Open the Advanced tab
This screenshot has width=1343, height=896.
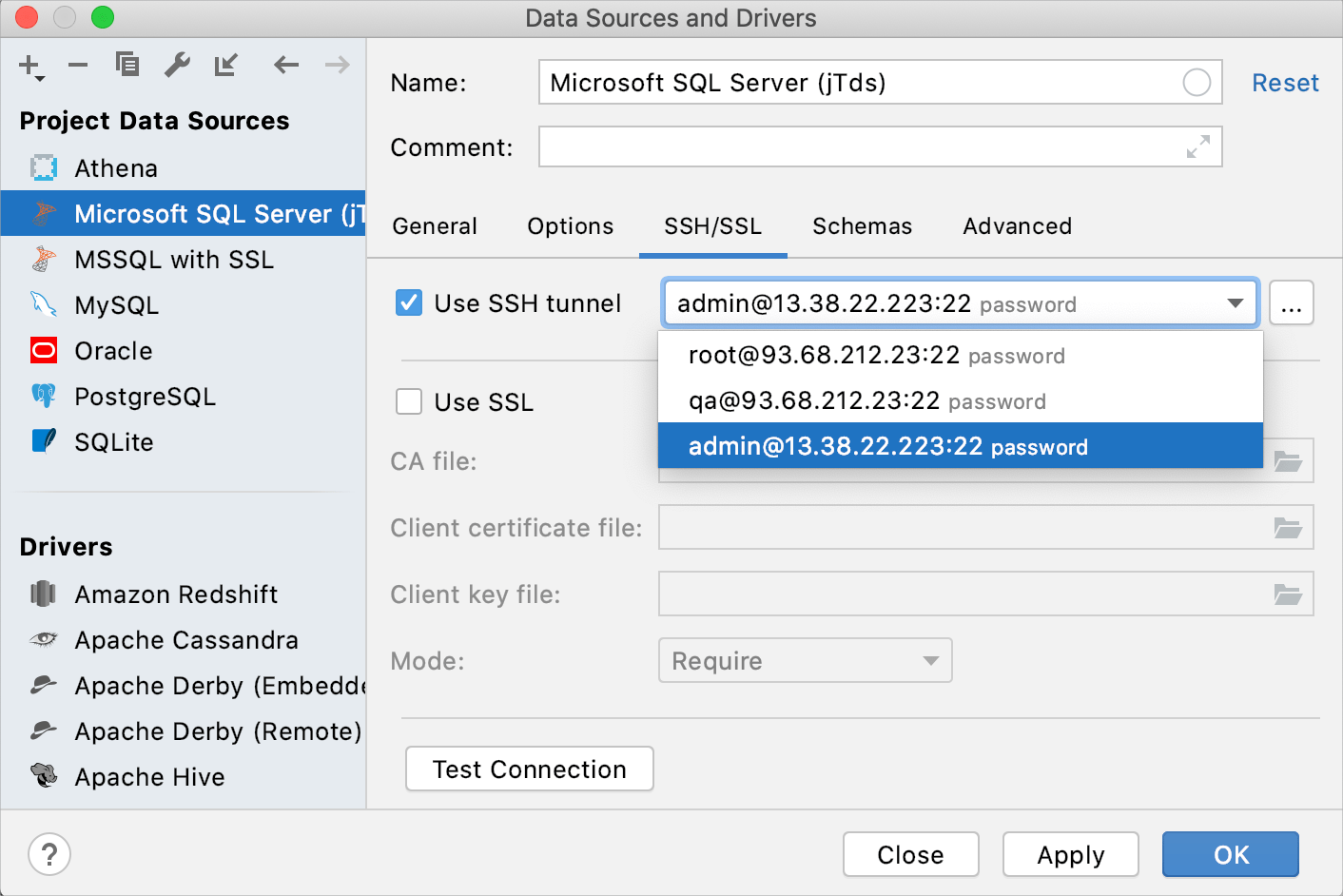coord(1017,226)
